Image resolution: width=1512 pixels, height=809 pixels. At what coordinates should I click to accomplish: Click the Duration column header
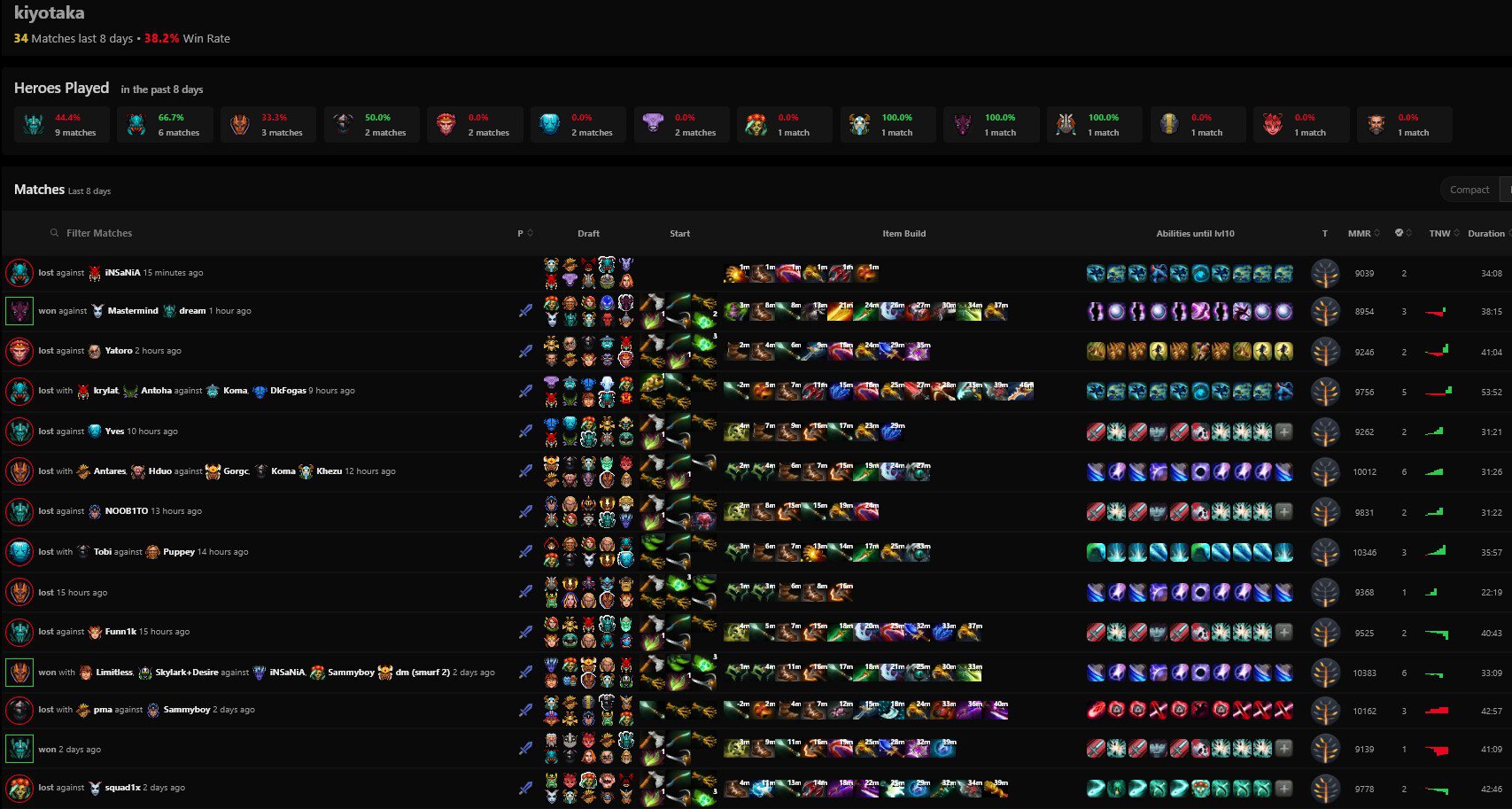(x=1486, y=234)
